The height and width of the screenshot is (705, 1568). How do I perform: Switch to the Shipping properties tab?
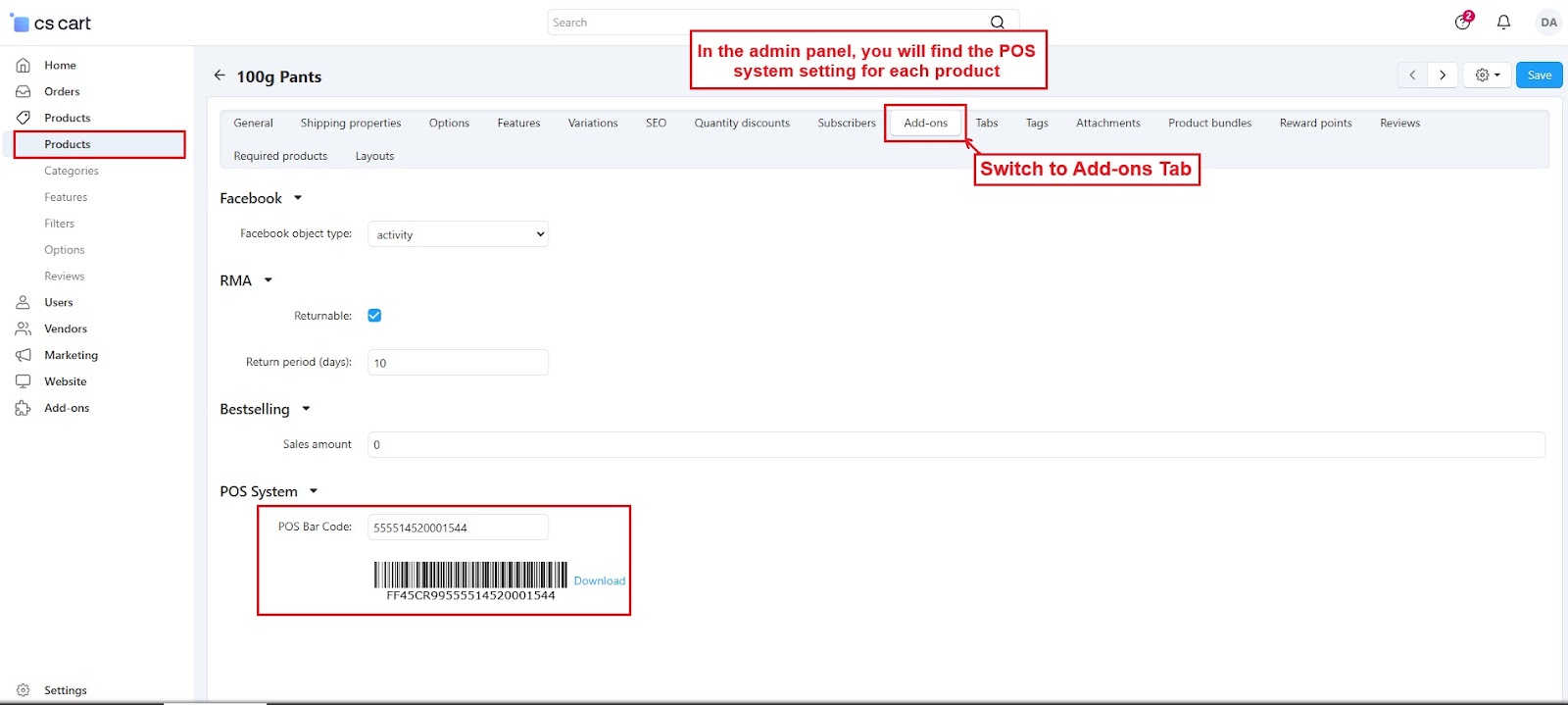(351, 124)
